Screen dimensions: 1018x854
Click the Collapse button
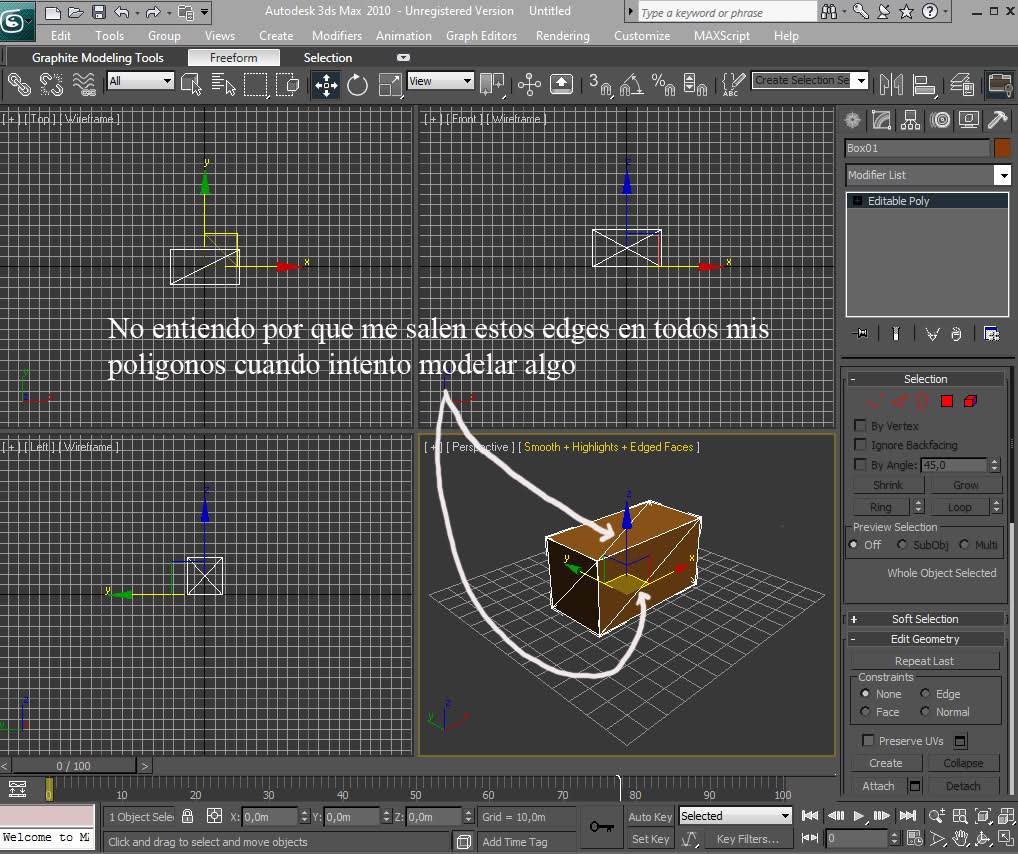(x=963, y=763)
